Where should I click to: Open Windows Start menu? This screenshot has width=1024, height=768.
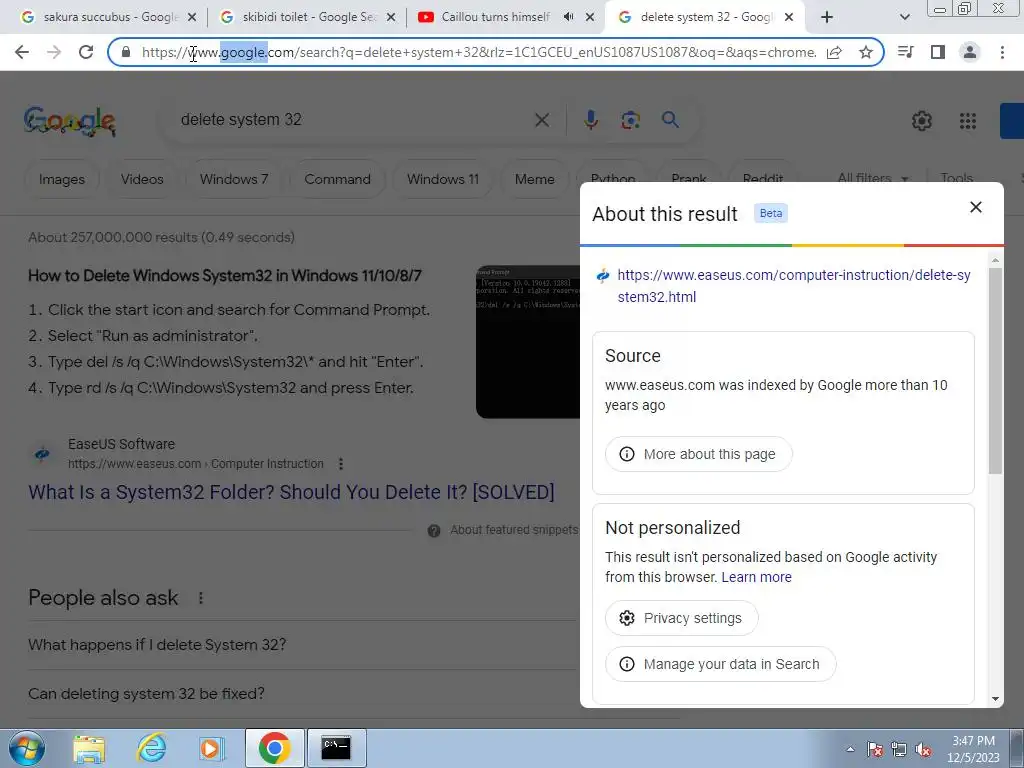click(26, 748)
